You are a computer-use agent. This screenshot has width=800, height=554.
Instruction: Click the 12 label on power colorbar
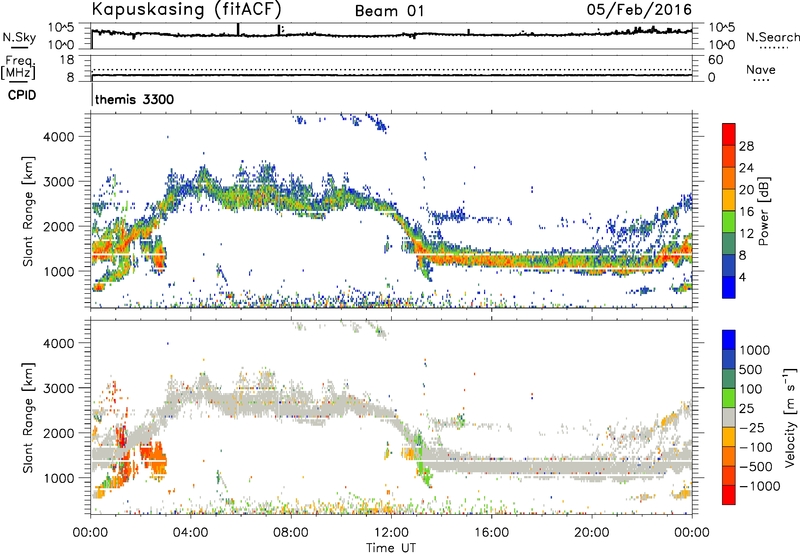(x=746, y=234)
